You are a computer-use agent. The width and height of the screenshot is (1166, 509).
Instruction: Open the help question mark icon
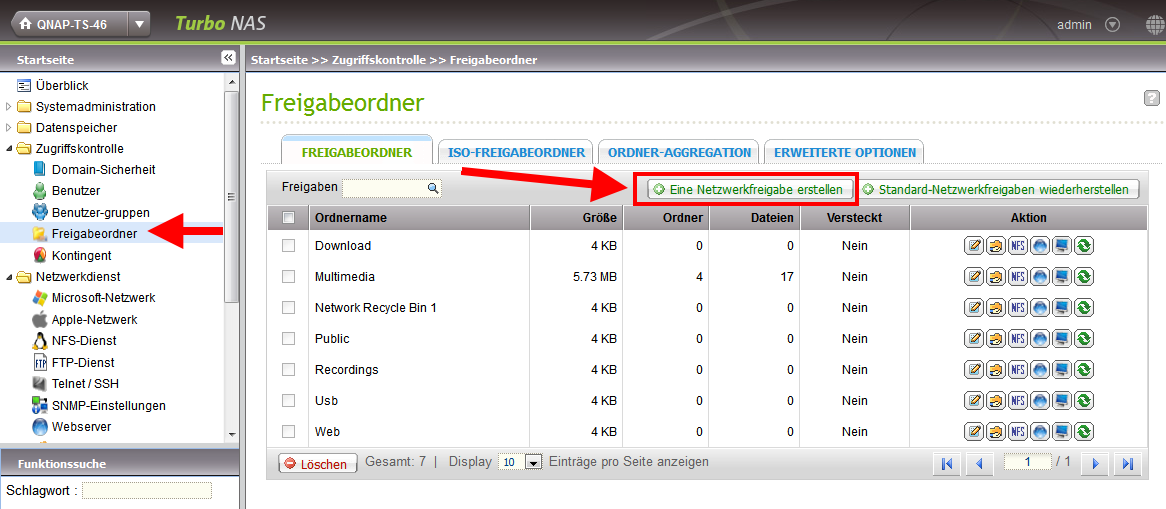tap(1151, 98)
